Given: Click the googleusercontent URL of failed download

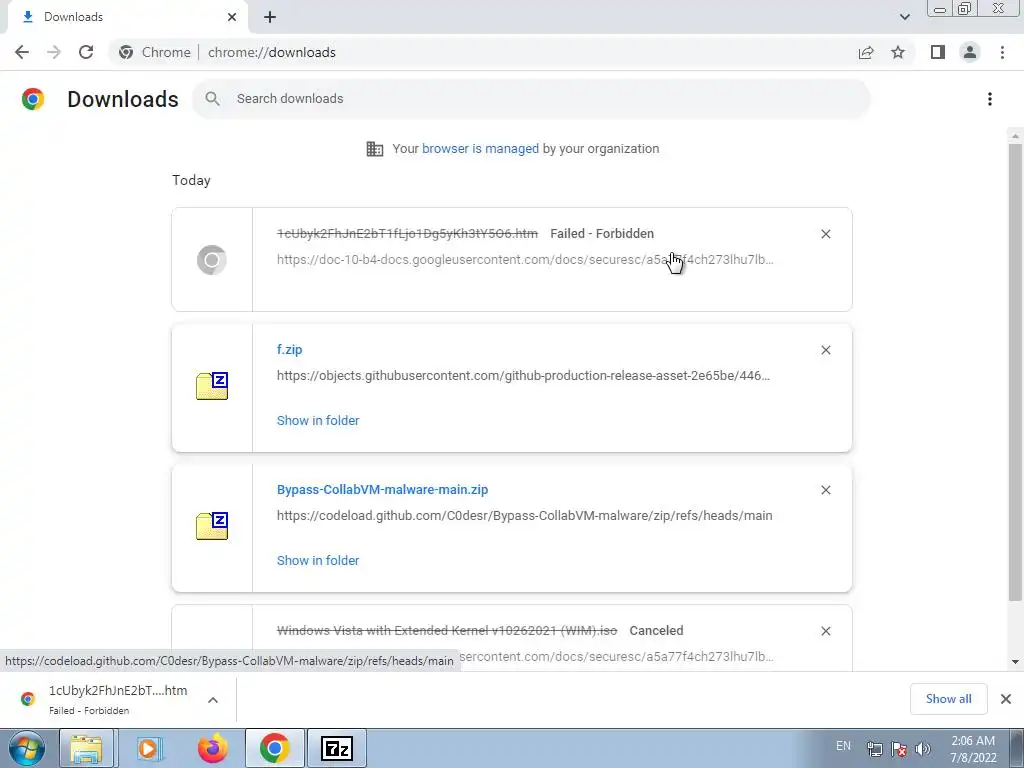Looking at the screenshot, I should point(525,260).
